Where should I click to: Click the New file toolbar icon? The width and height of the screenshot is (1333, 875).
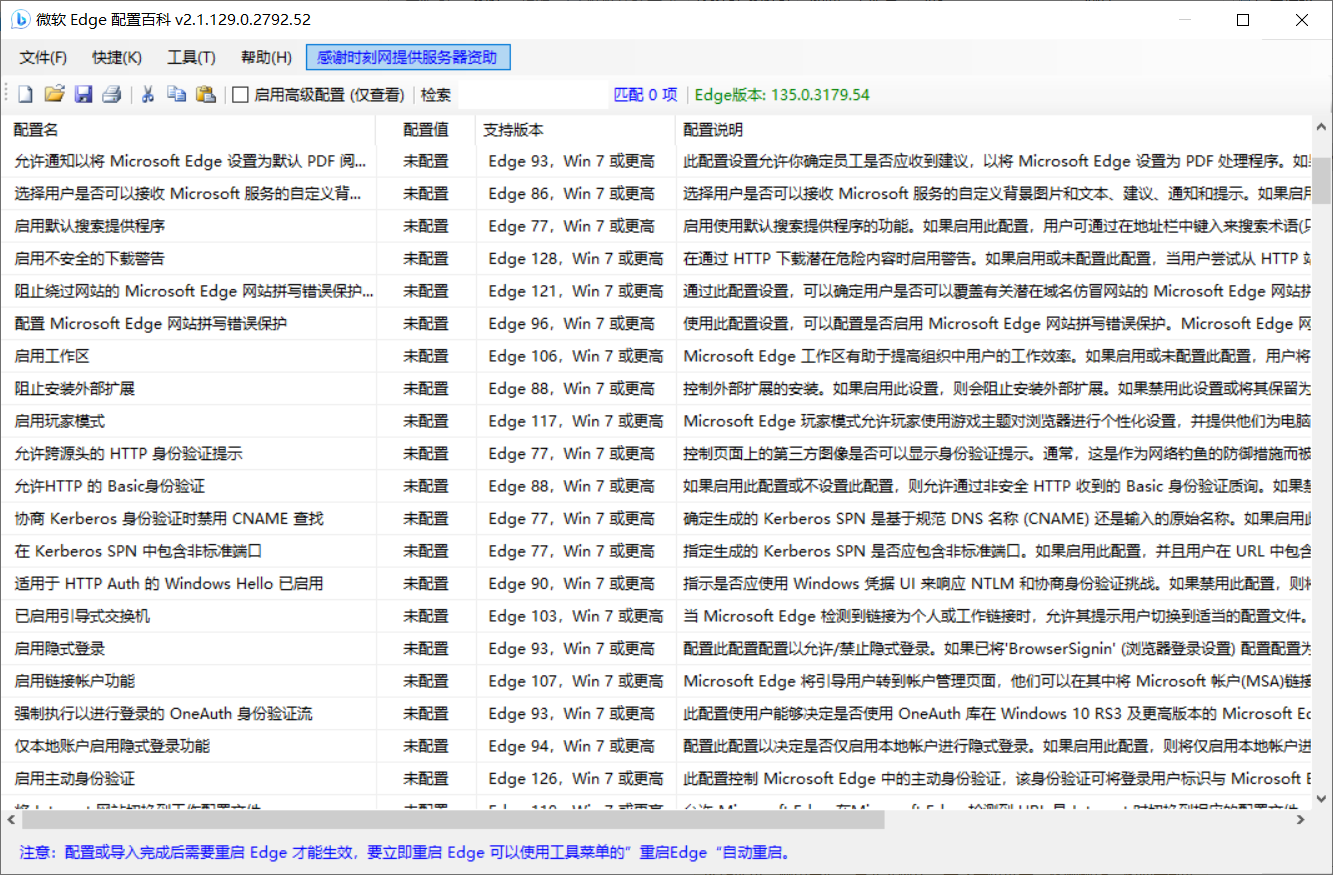(25, 94)
